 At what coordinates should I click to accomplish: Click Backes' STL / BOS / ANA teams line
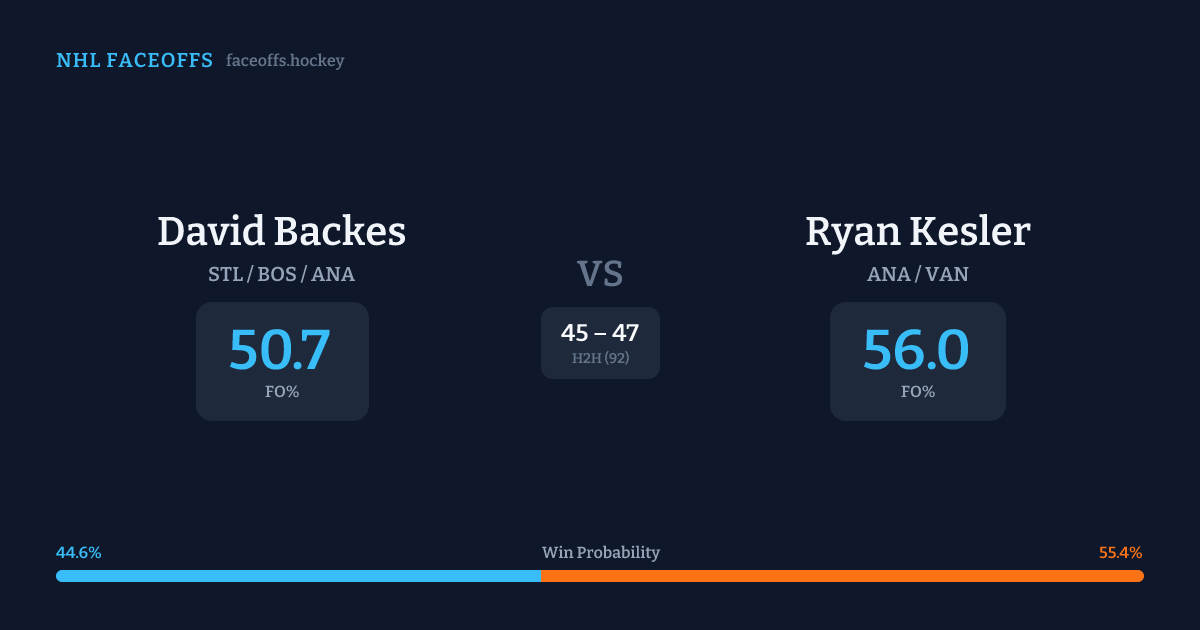(x=282, y=274)
